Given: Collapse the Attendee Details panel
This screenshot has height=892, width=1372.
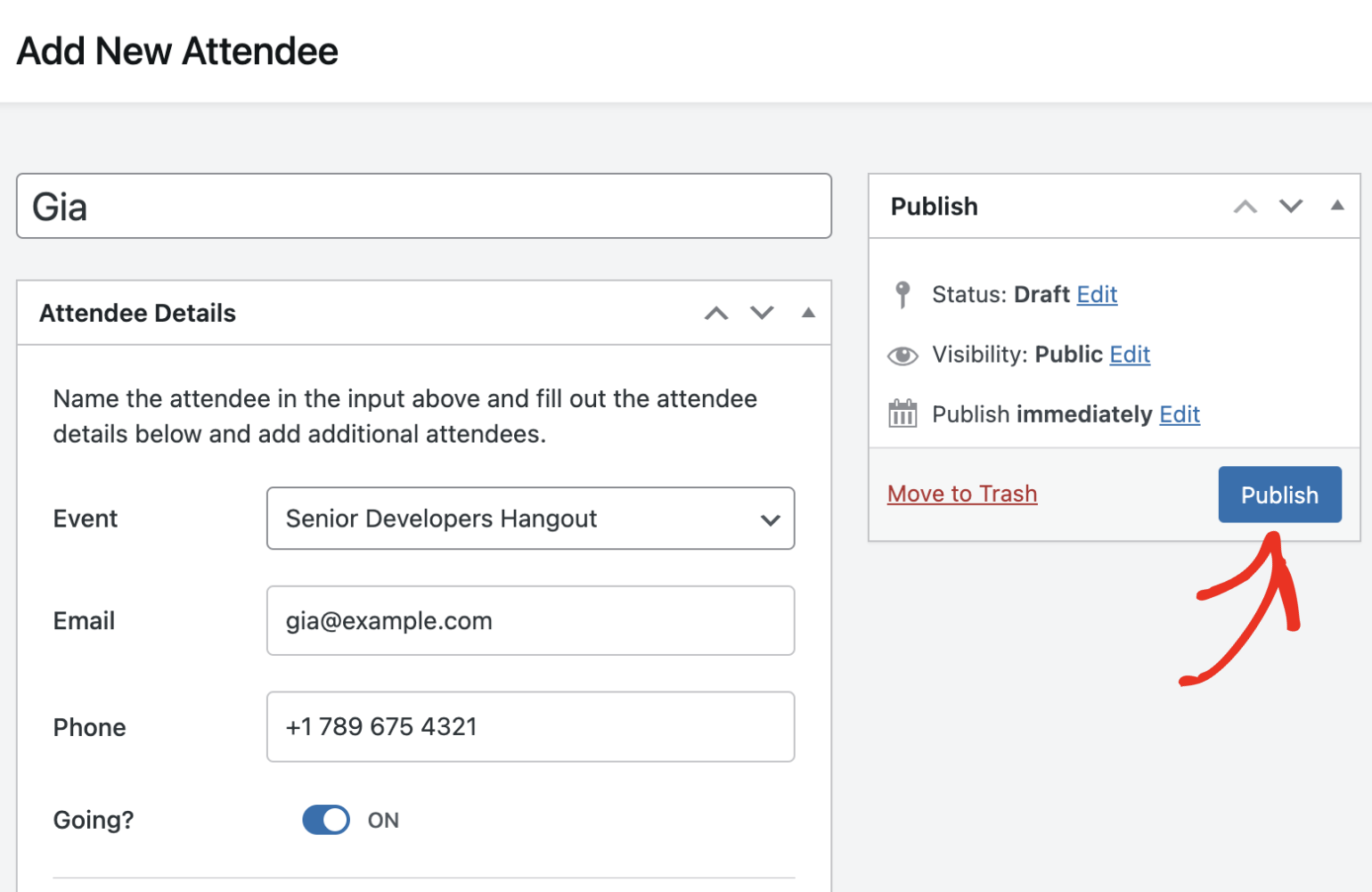Looking at the screenshot, I should pos(808,313).
